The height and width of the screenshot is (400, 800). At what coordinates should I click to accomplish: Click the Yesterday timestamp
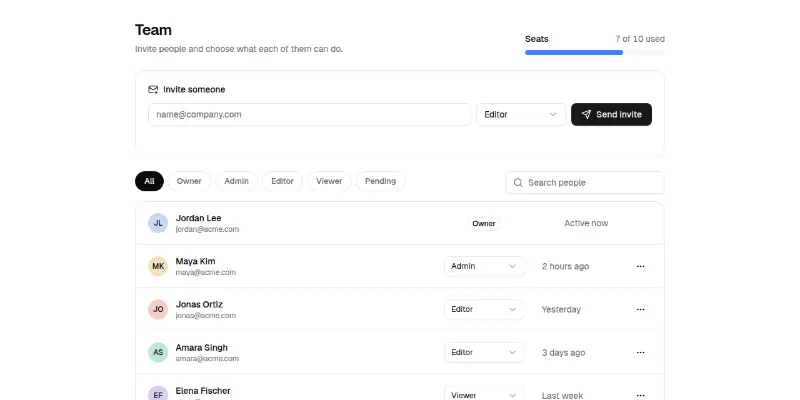[561, 310]
